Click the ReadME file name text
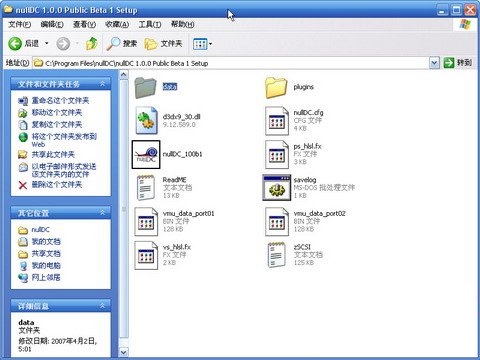Image resolution: width=480 pixels, height=360 pixels. (174, 179)
